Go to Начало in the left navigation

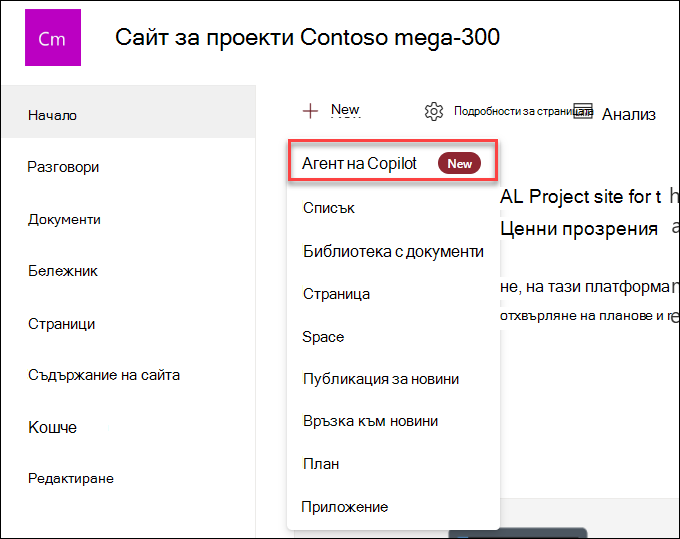tap(129, 111)
